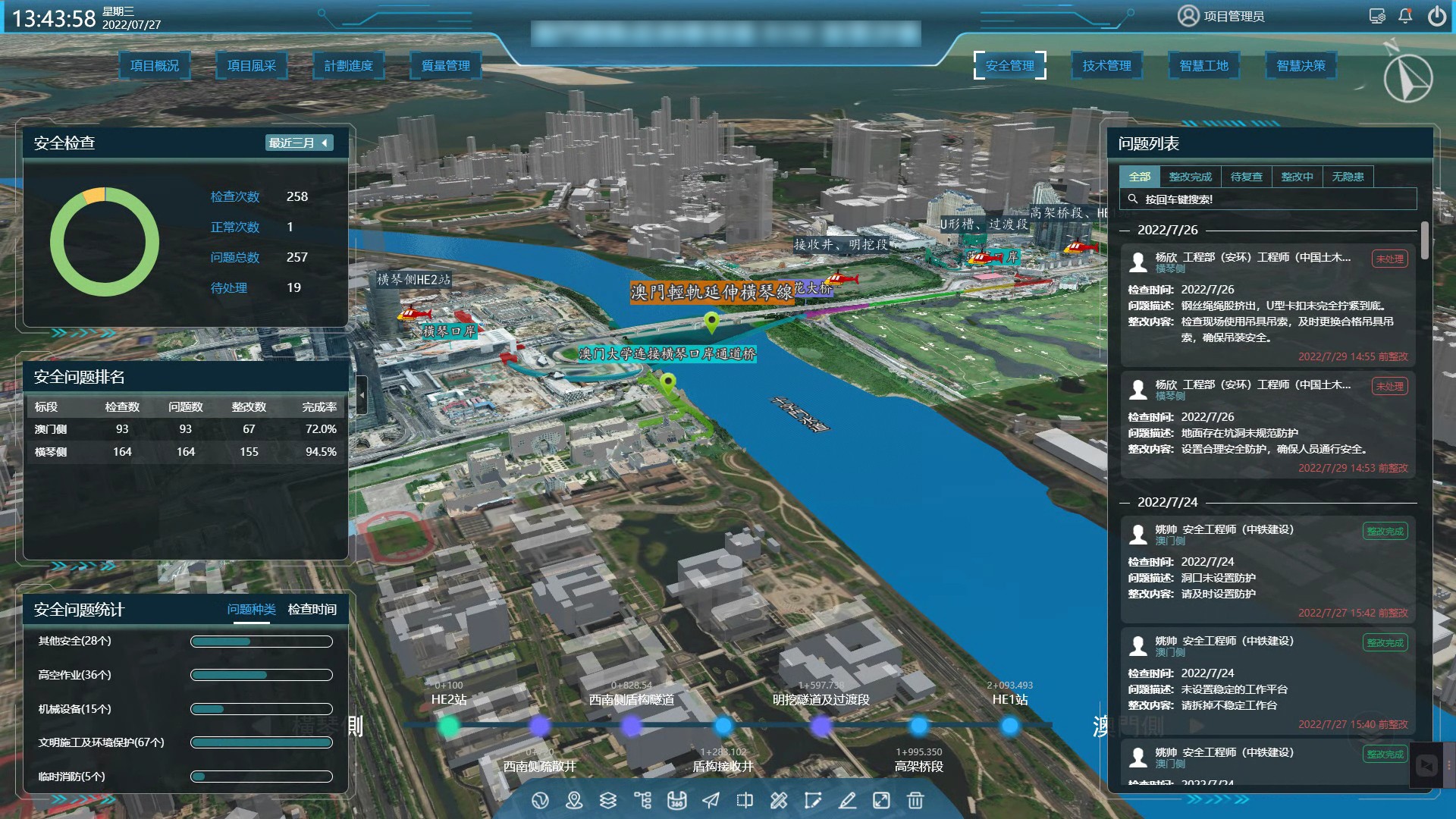Viewport: 1456px width, 819px height.
Task: Switch statistics to 检查时间 view
Action: 312,609
